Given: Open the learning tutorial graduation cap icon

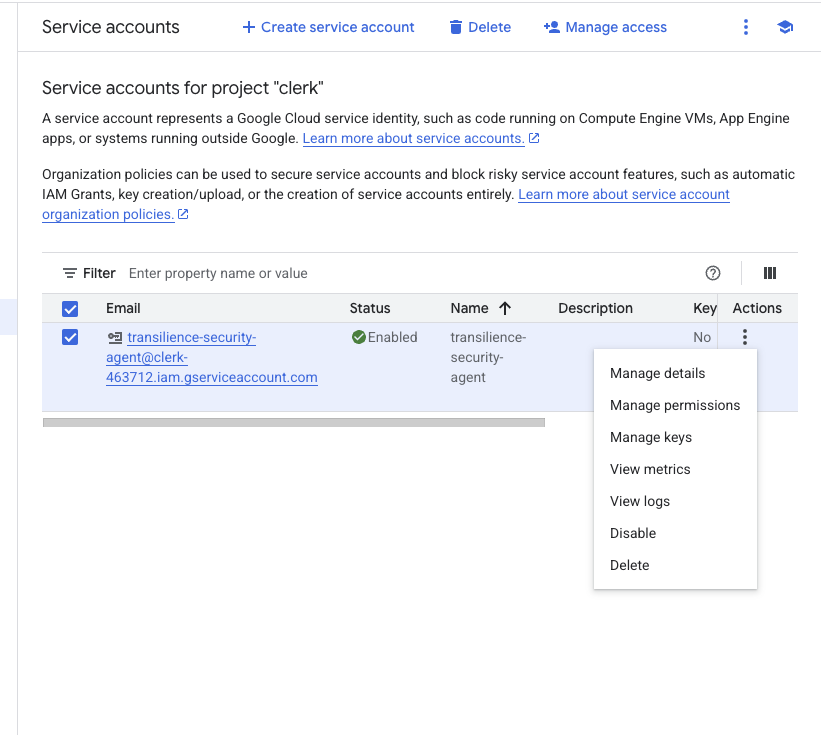Looking at the screenshot, I should coord(785,27).
